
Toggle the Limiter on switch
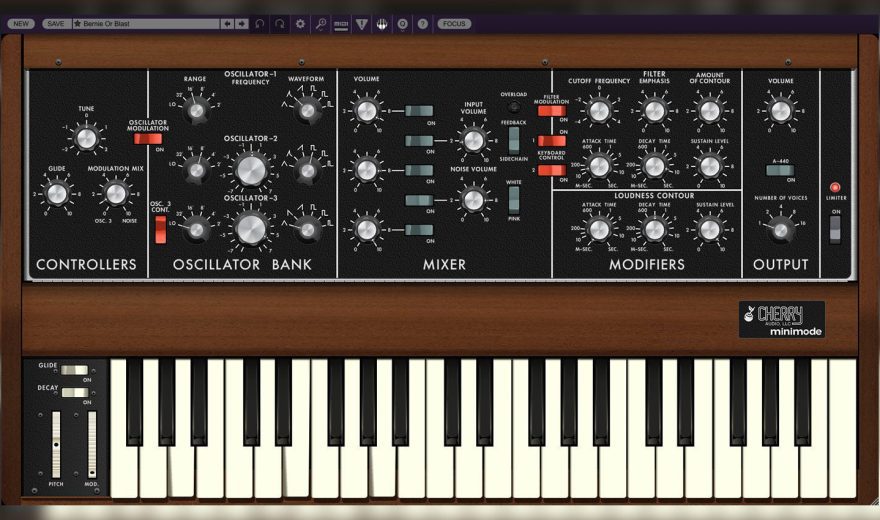point(835,229)
